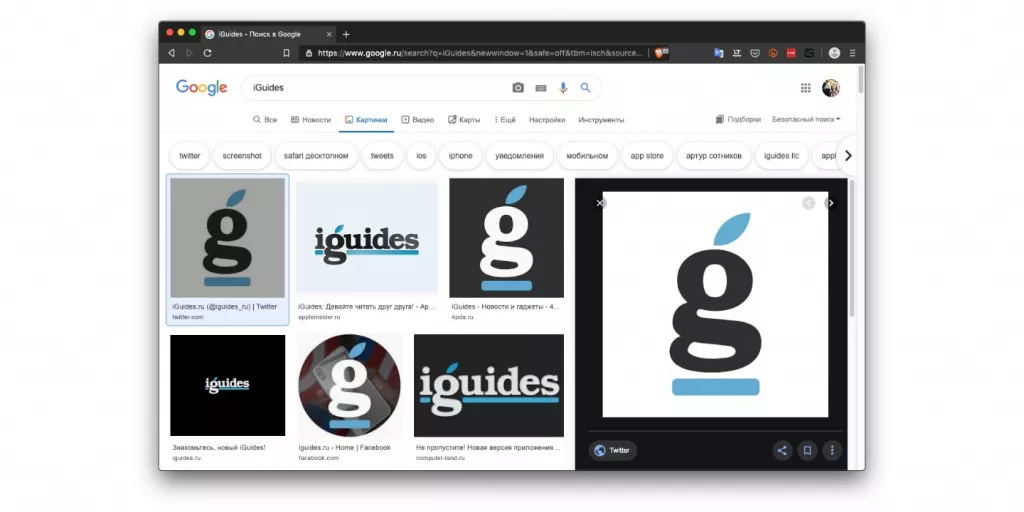Open the appleinsider.ru iguides logo thumbnail
Image resolution: width=1024 pixels, height=512 pixels.
[367, 238]
